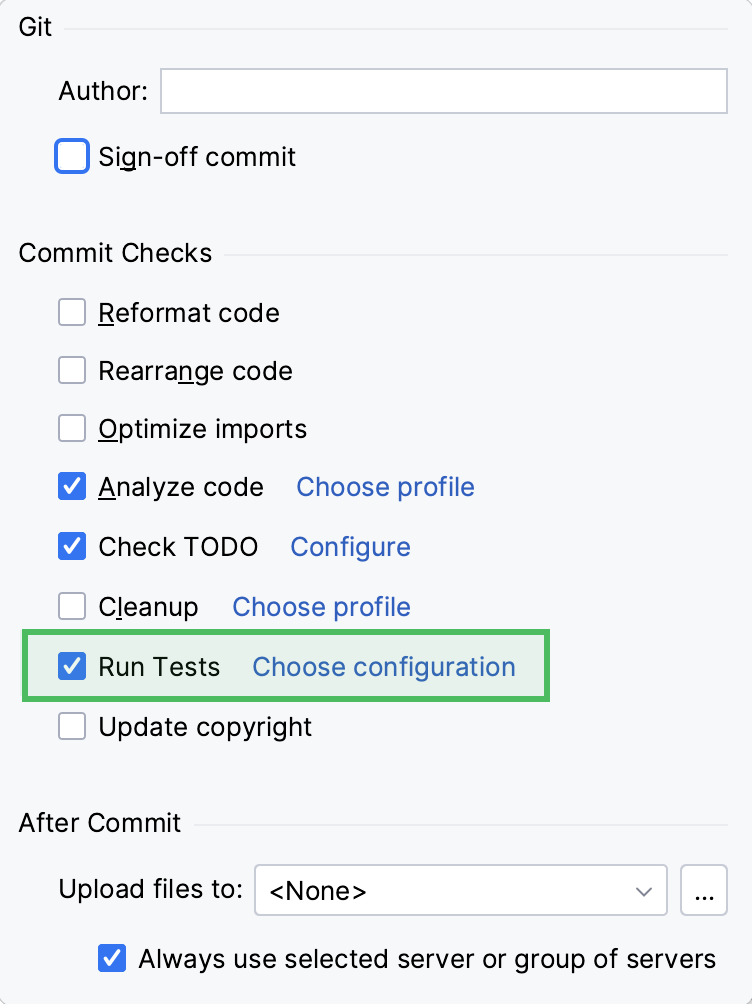Viewport: 752px width, 1004px height.
Task: Enable Rearrange code checkbox
Action: tap(72, 371)
